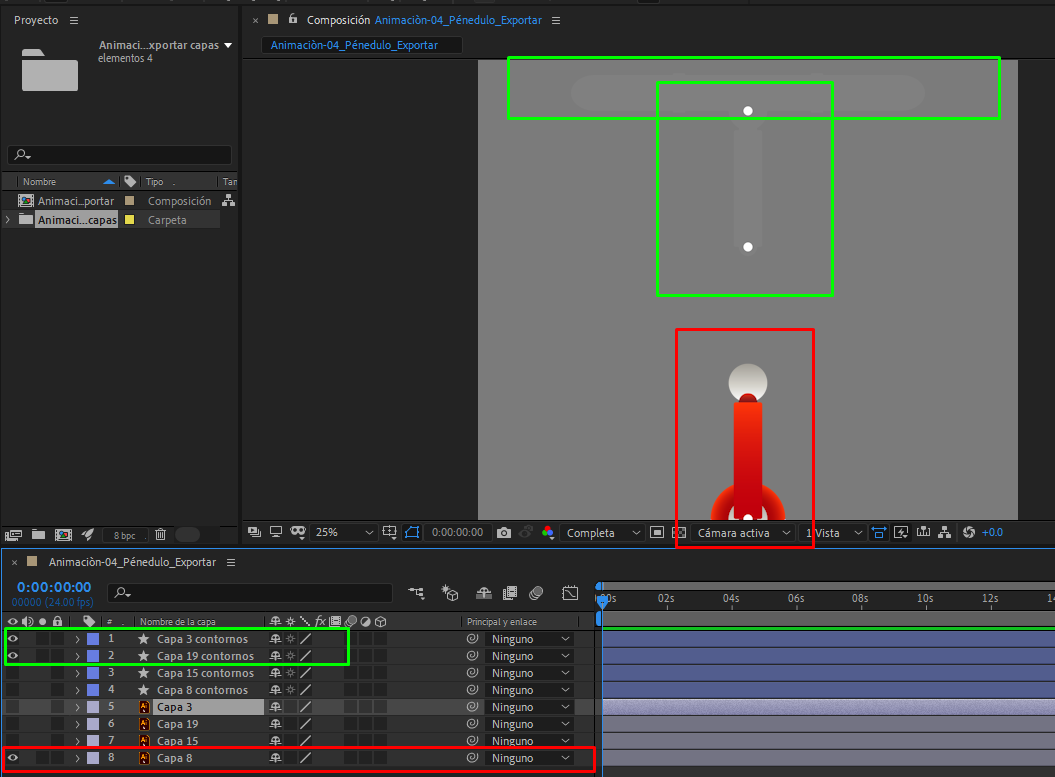Click the 3D glasses view mask icon
This screenshot has width=1055, height=777.
298,532
